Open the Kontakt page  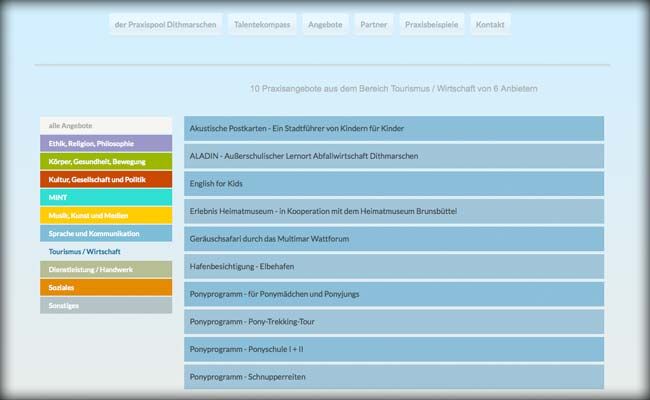(490, 24)
